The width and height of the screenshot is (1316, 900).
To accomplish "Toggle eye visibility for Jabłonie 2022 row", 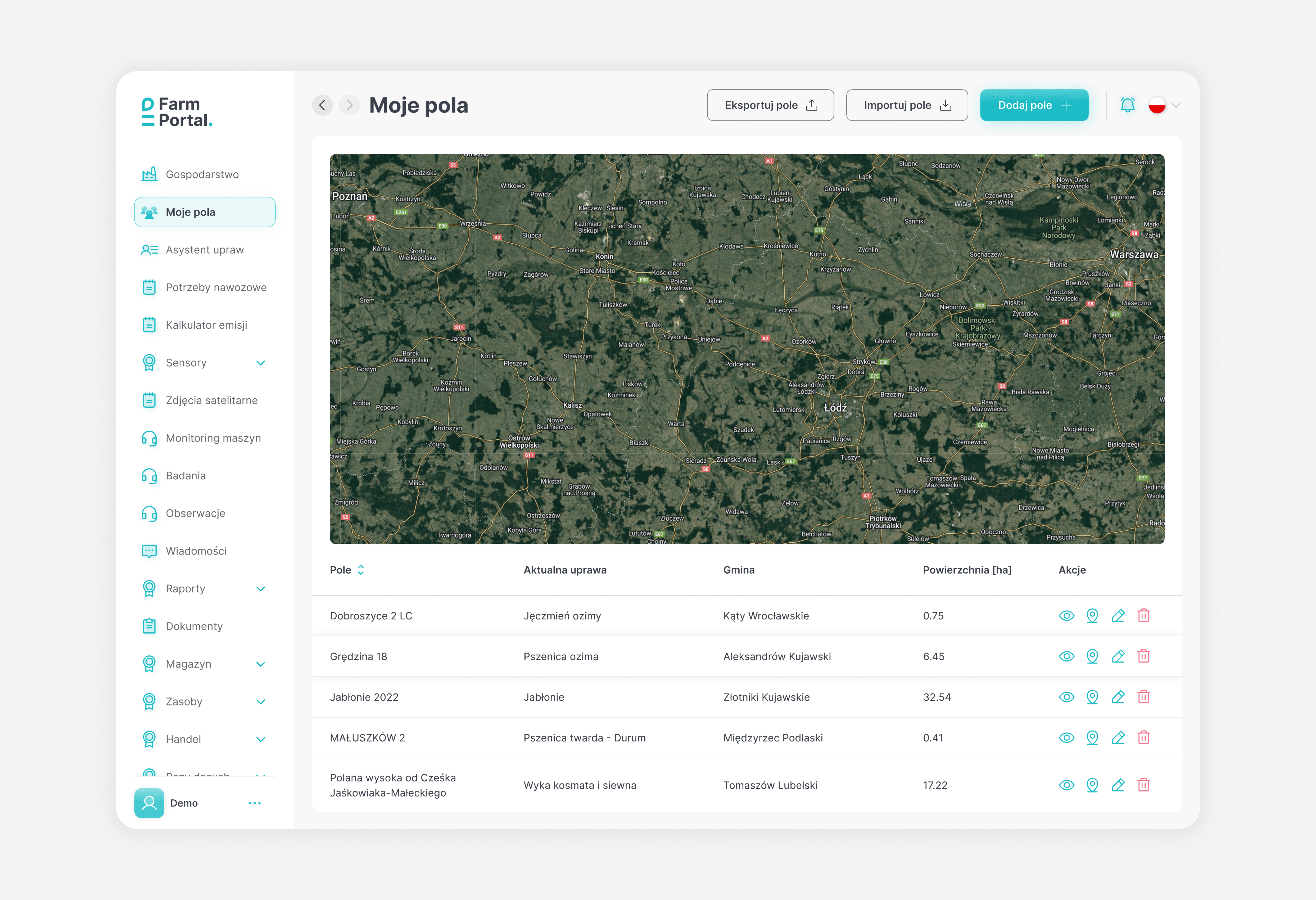I will [1066, 697].
